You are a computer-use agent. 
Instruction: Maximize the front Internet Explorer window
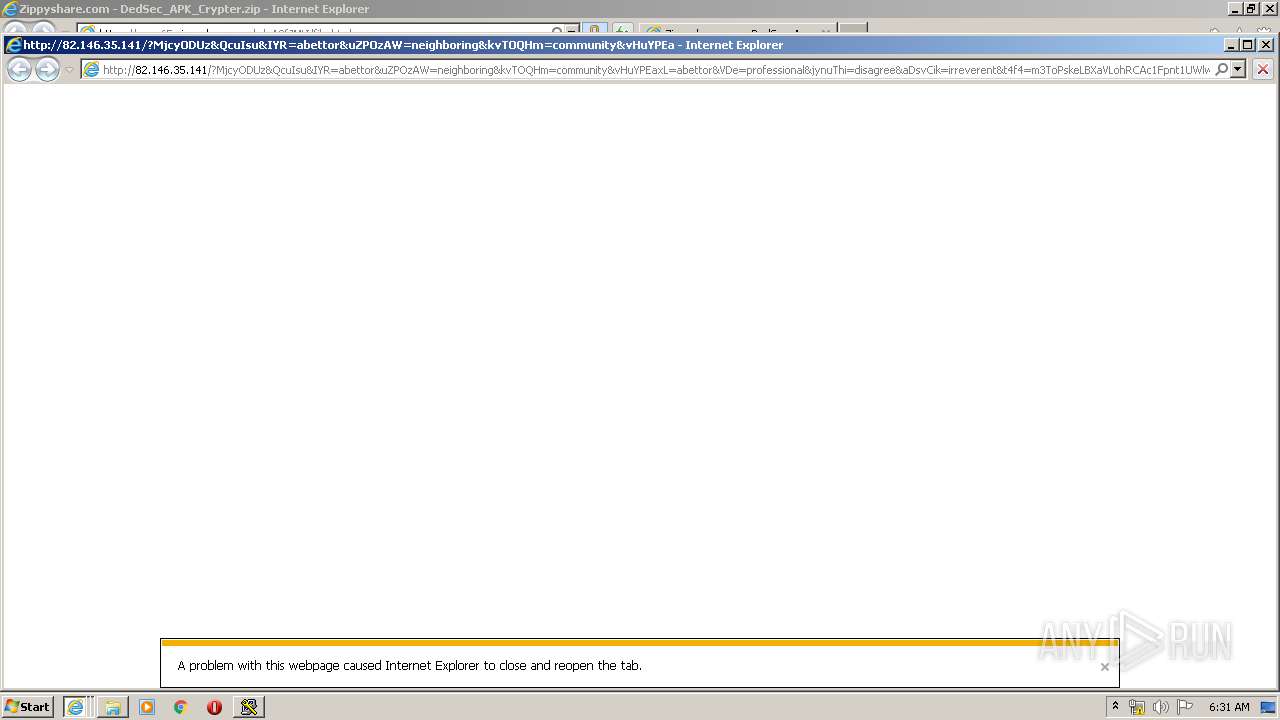pyautogui.click(x=1247, y=45)
